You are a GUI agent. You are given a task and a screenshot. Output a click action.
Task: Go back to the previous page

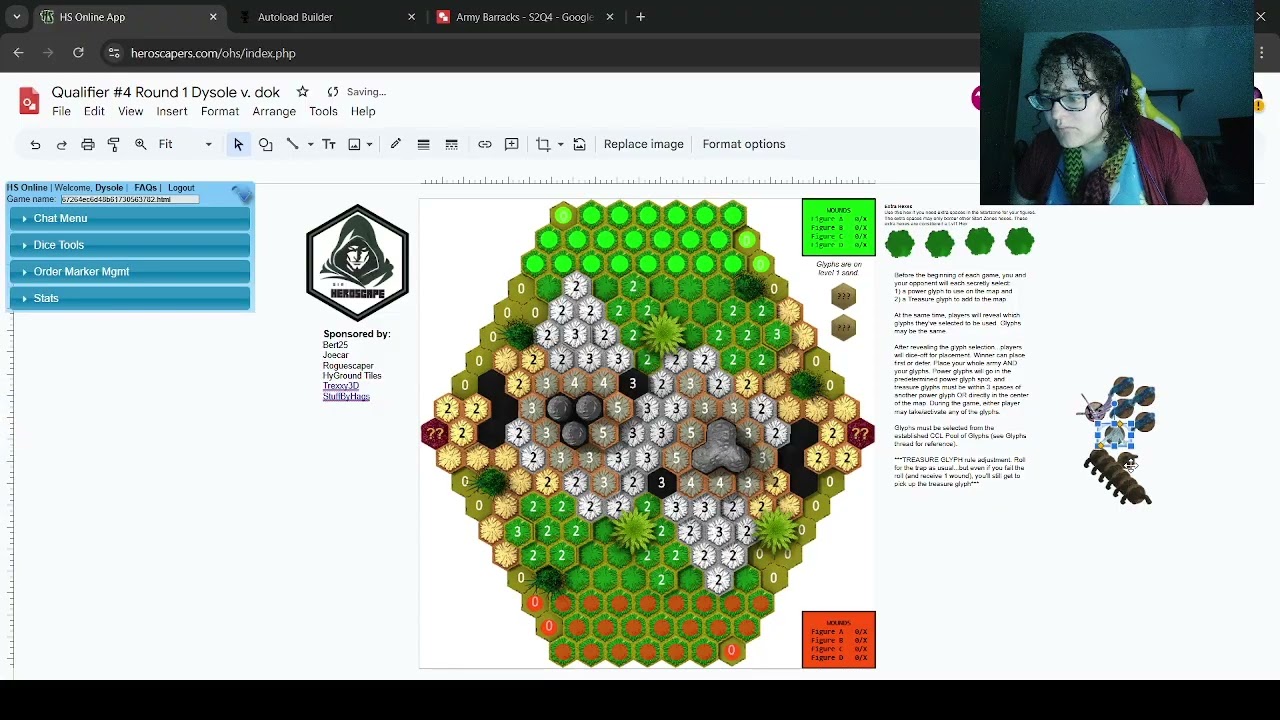(x=19, y=53)
